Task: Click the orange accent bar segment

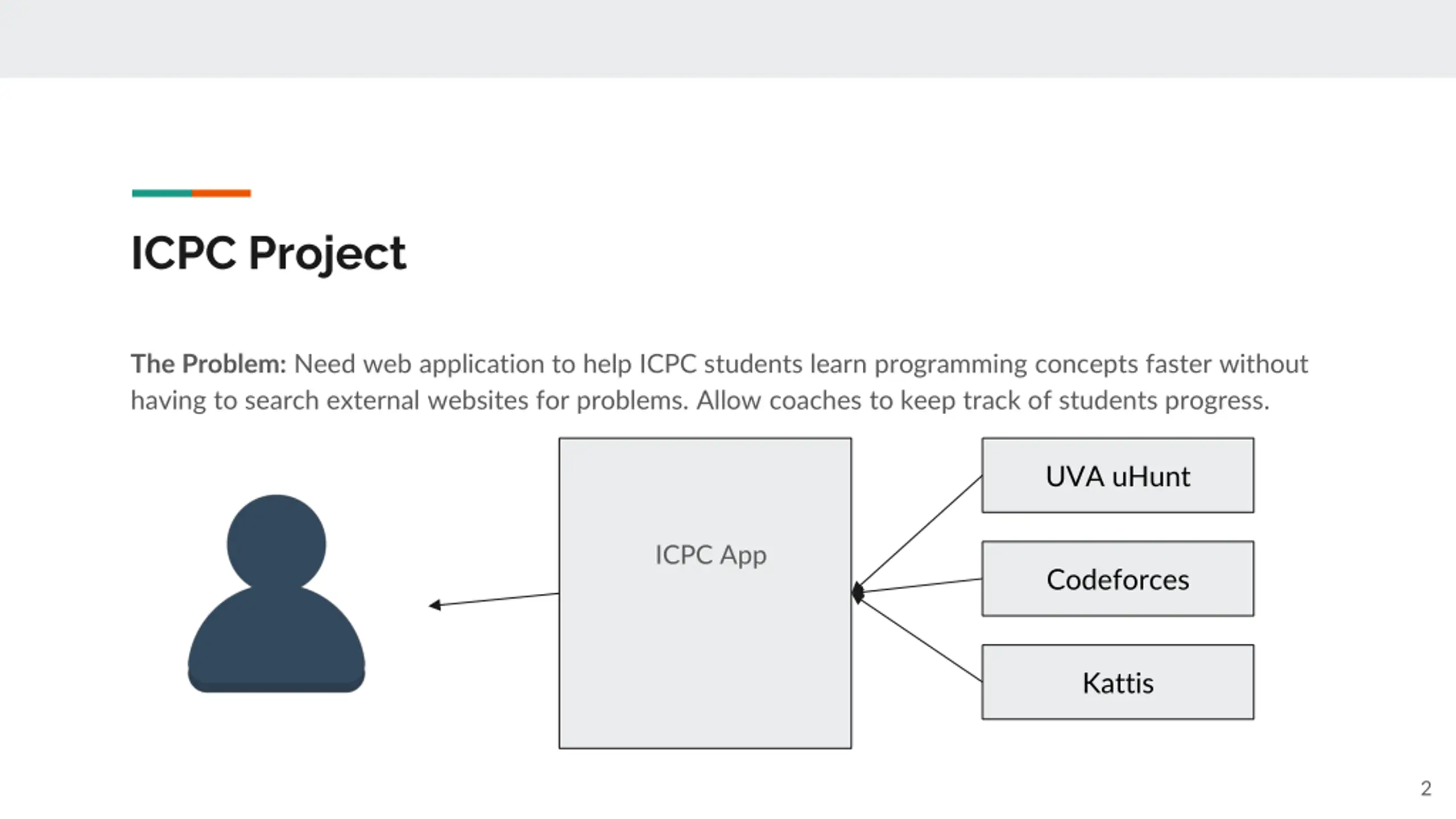Action: [221, 193]
